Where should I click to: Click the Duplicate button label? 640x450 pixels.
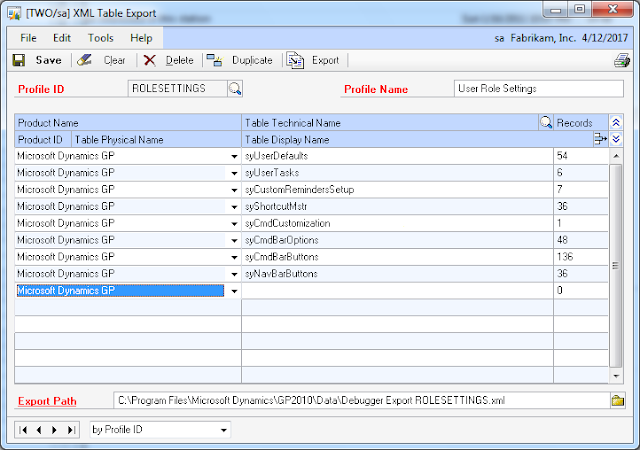252,60
